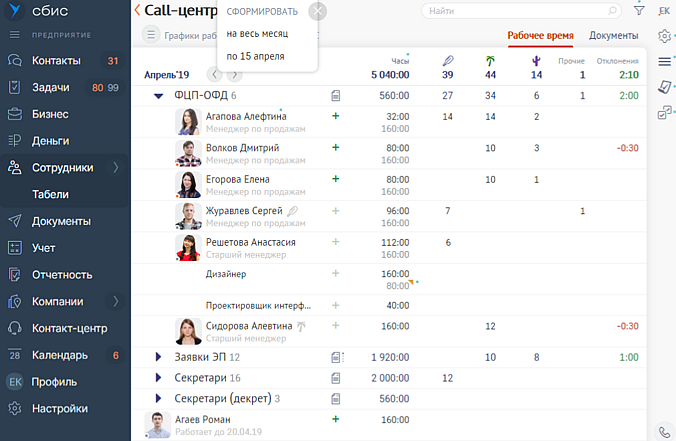Open the phone call icon
The width and height of the screenshot is (676, 441).
[x=664, y=432]
